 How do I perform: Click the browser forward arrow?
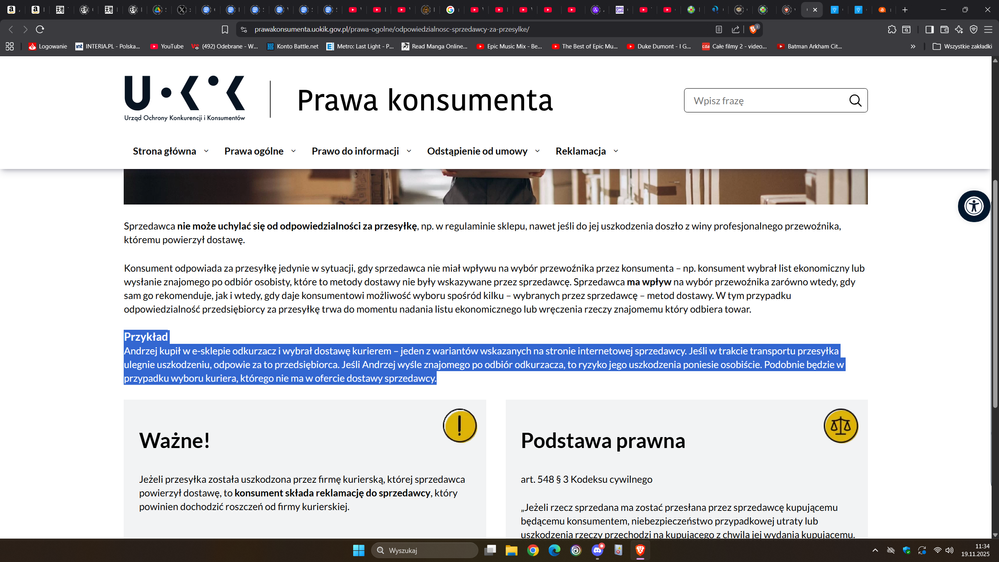[x=25, y=29]
